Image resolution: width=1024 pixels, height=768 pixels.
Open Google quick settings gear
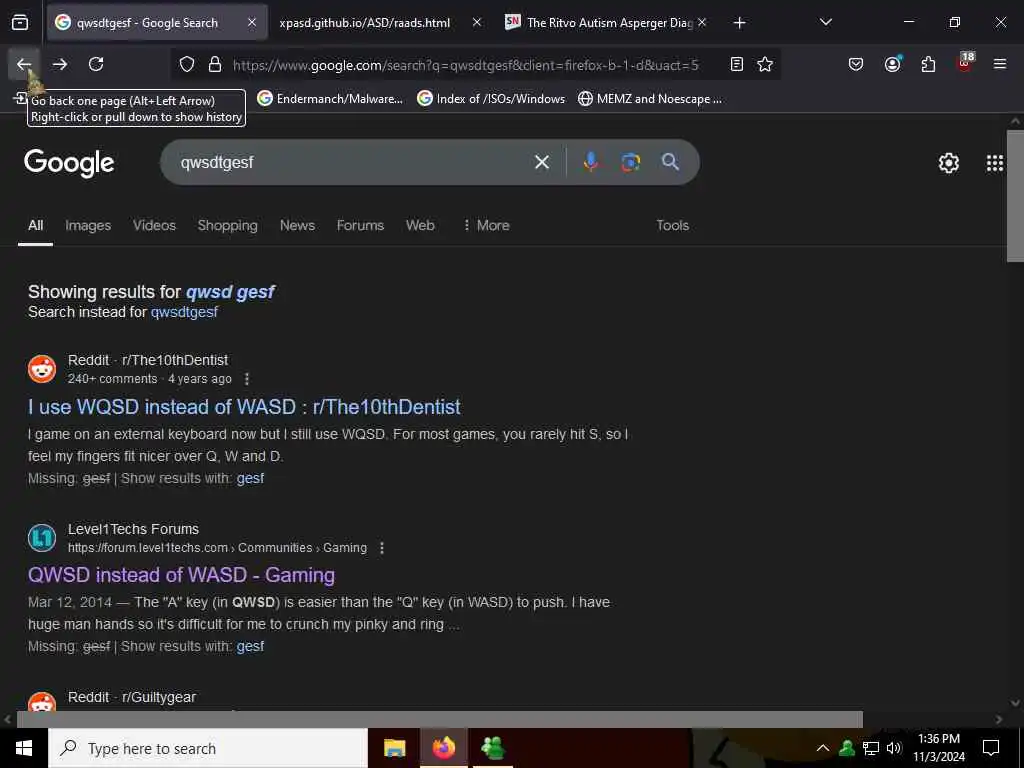tap(948, 163)
